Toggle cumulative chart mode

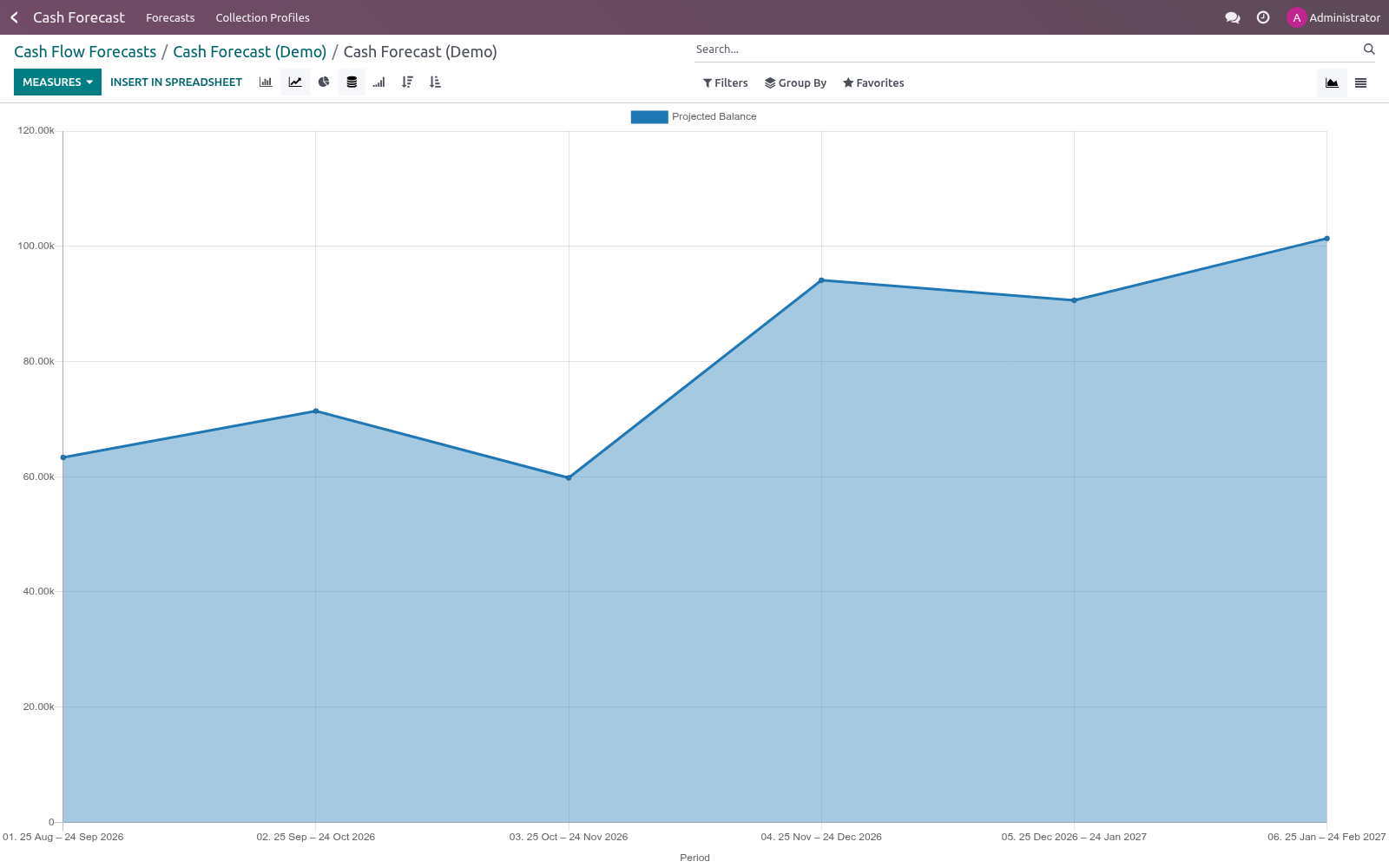[379, 82]
